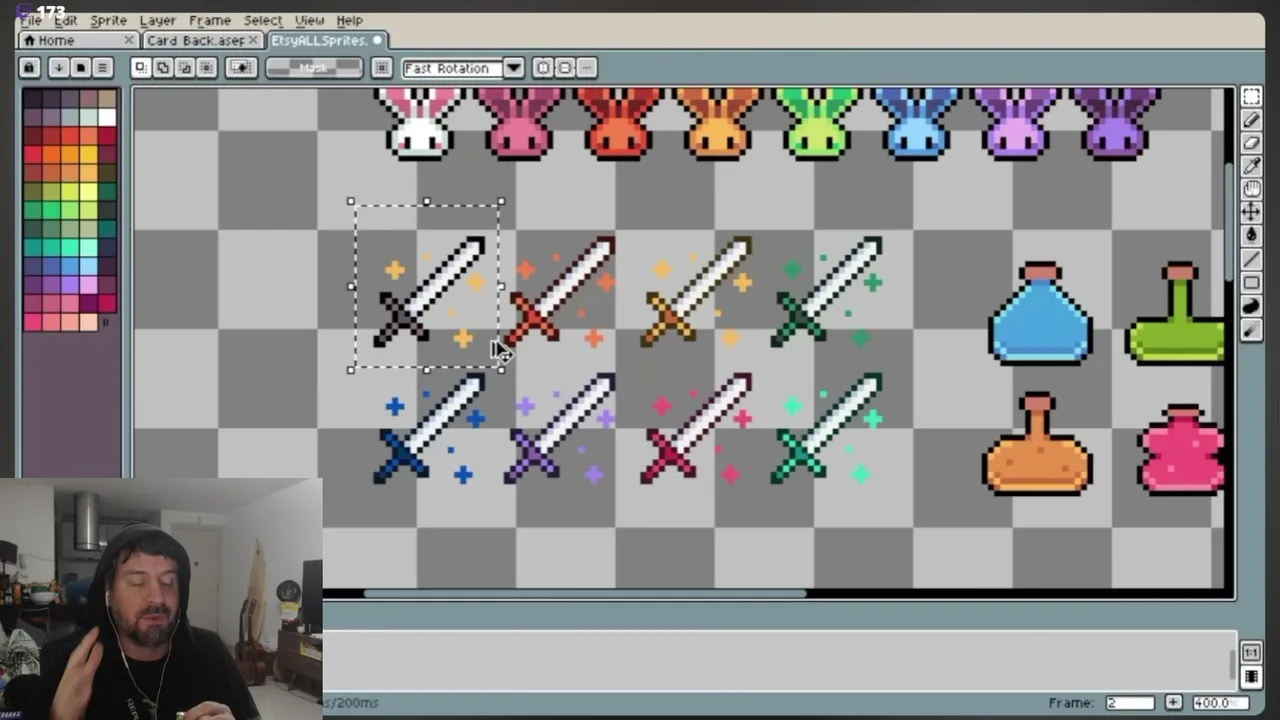This screenshot has width=1280, height=720.
Task: Open the Fast Rotation algorithm dropdown
Action: [513, 68]
